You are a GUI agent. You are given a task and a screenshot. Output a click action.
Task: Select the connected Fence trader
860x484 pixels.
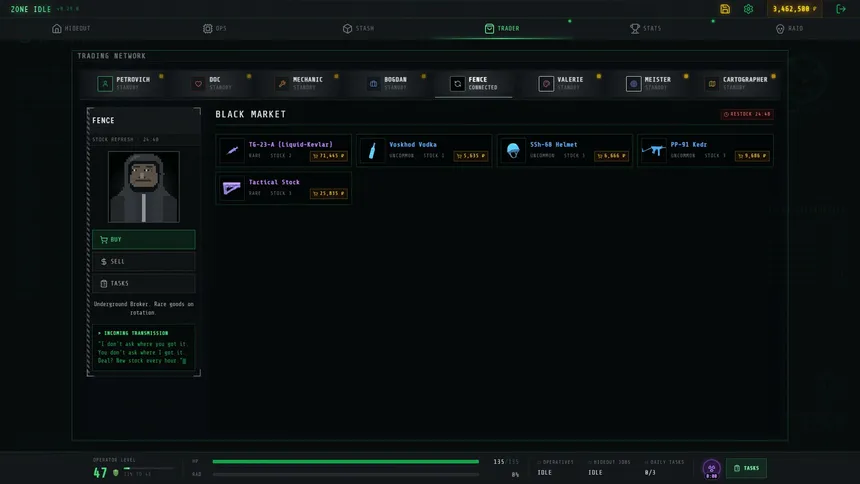click(474, 83)
